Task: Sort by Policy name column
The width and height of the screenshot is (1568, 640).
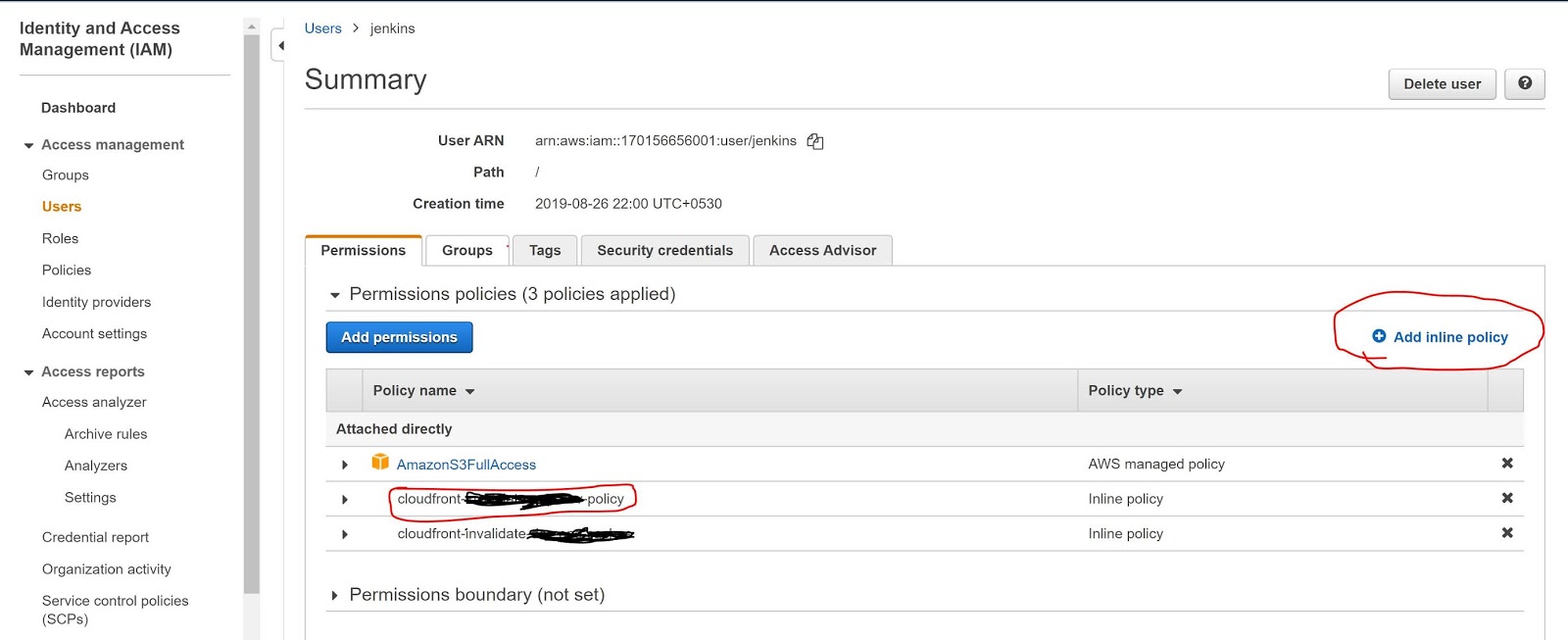Action: click(x=423, y=390)
